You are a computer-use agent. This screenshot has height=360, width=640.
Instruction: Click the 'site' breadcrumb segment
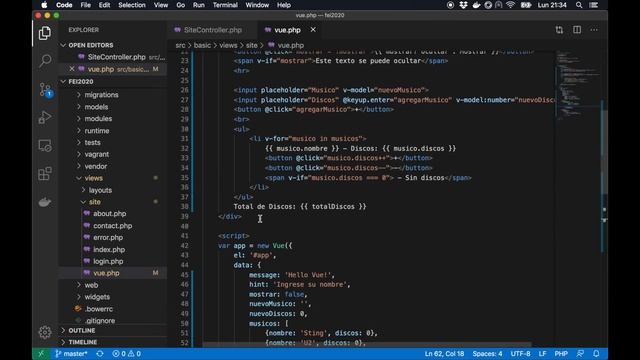251,45
